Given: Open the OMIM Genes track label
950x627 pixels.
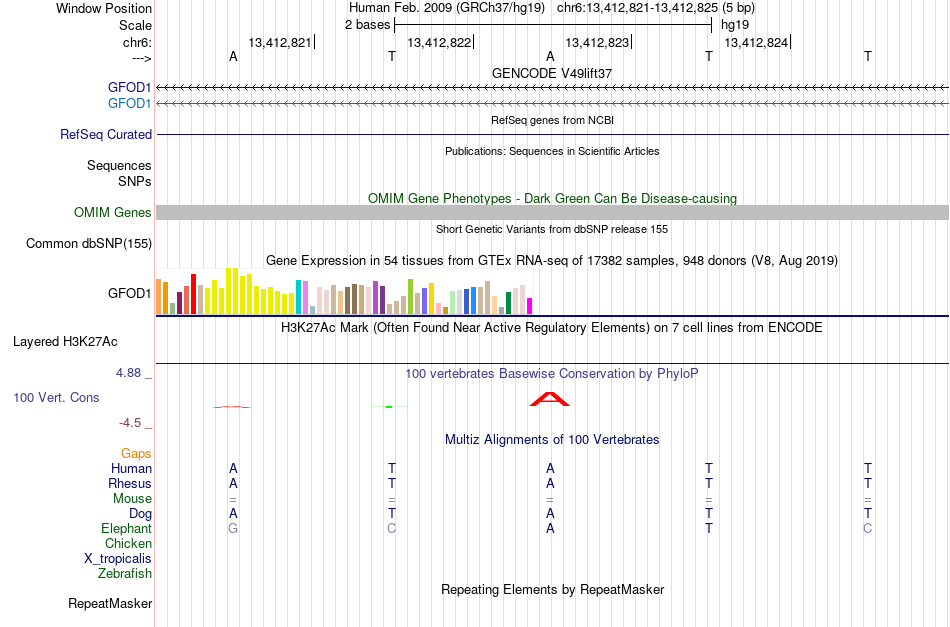Looking at the screenshot, I should (113, 213).
